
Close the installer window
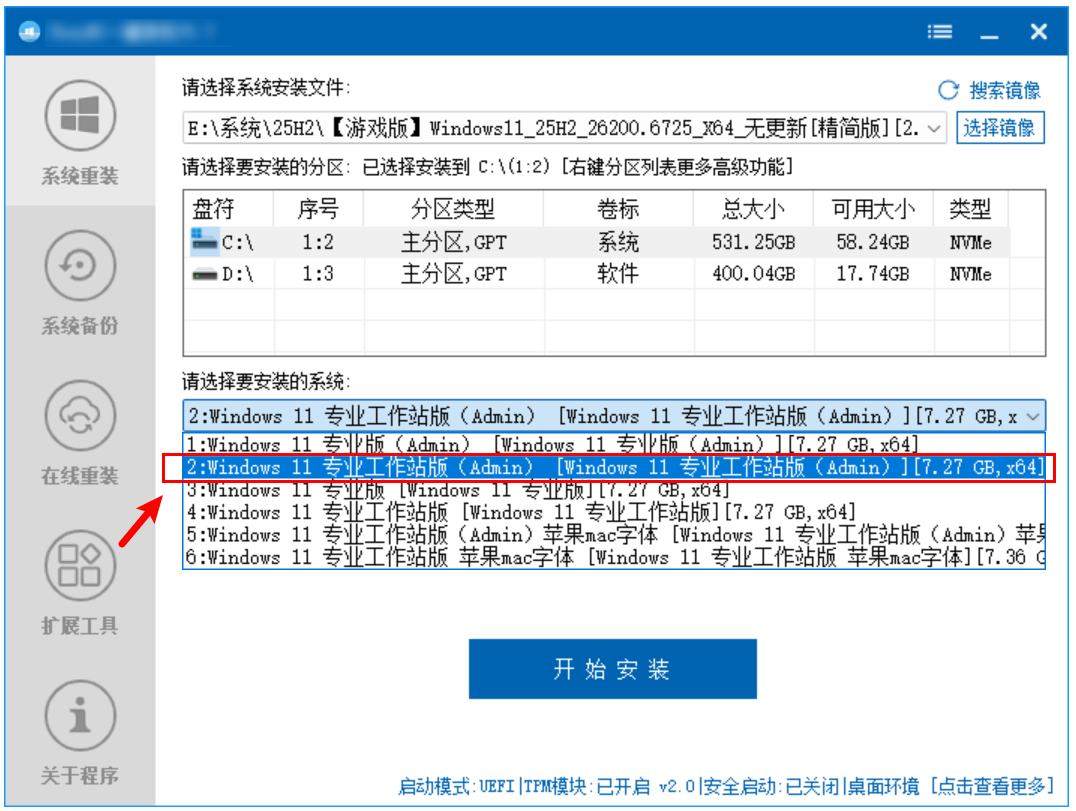[x=1038, y=32]
